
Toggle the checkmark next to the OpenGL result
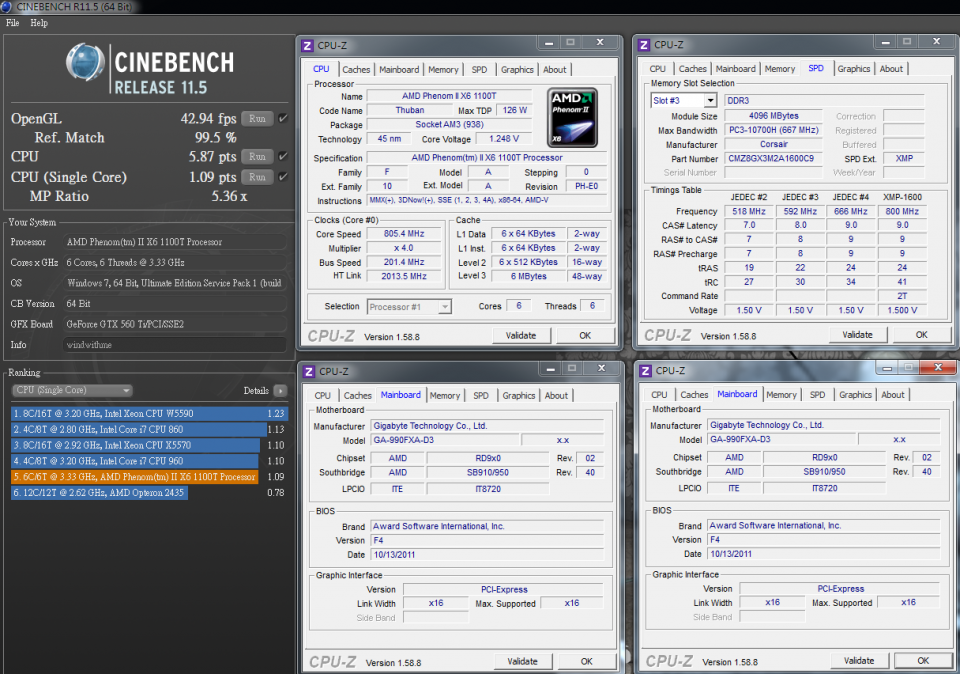click(x=284, y=116)
